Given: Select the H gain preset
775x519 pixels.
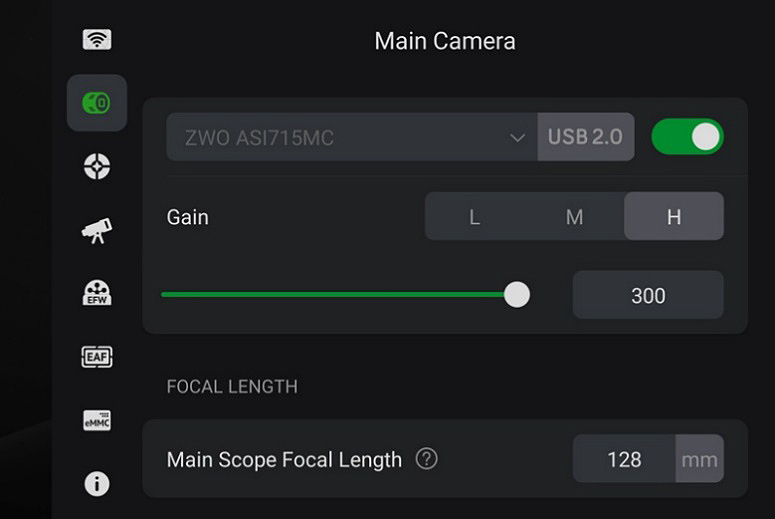Looking at the screenshot, I should (x=674, y=216).
